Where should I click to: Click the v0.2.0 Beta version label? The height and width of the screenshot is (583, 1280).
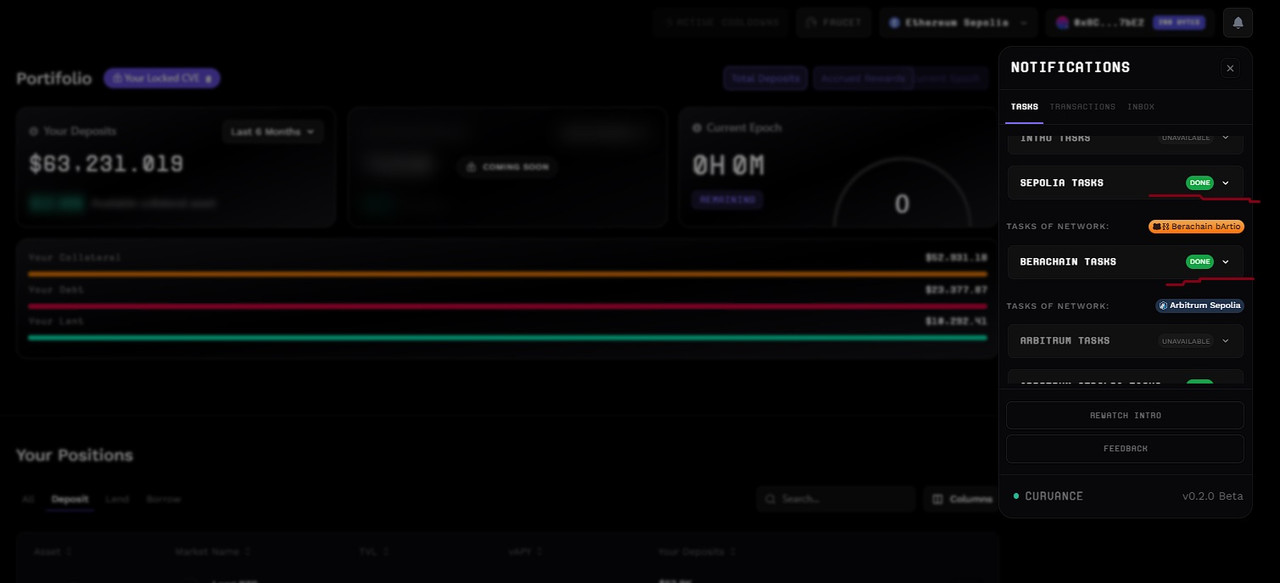(1212, 496)
